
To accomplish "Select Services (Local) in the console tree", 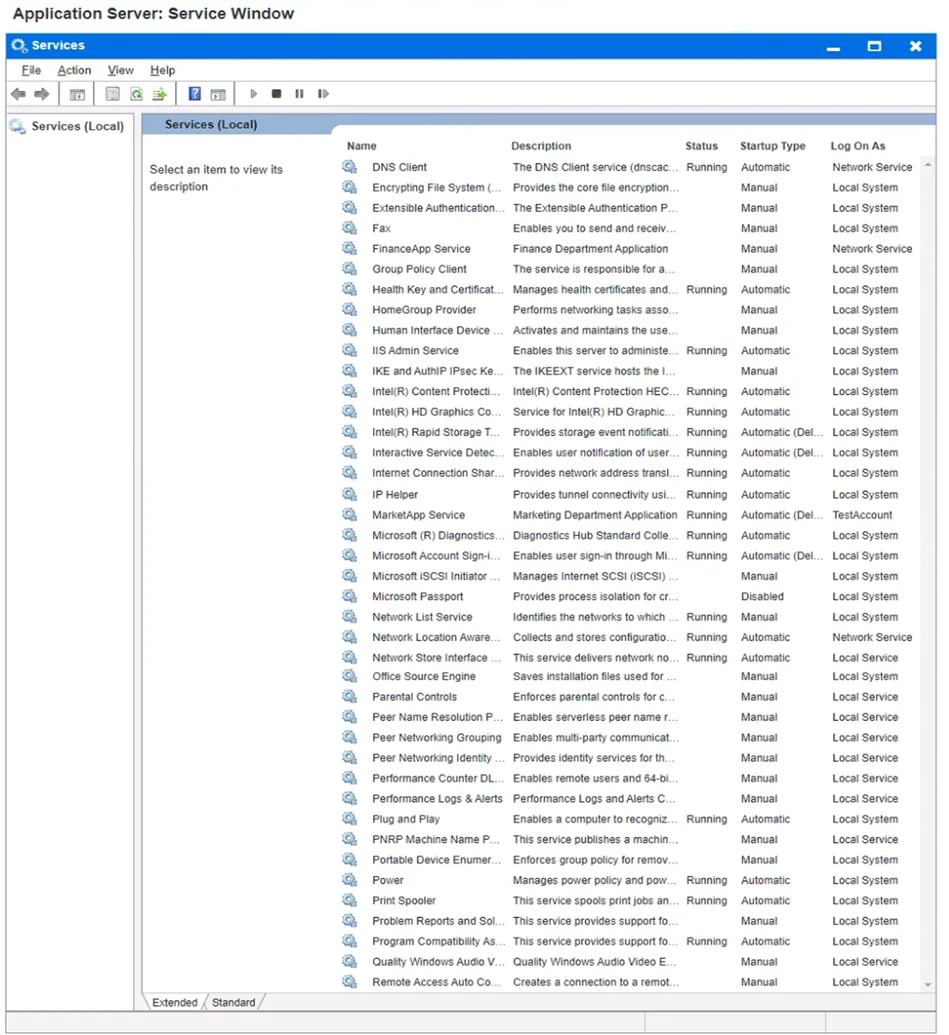I will (77, 126).
